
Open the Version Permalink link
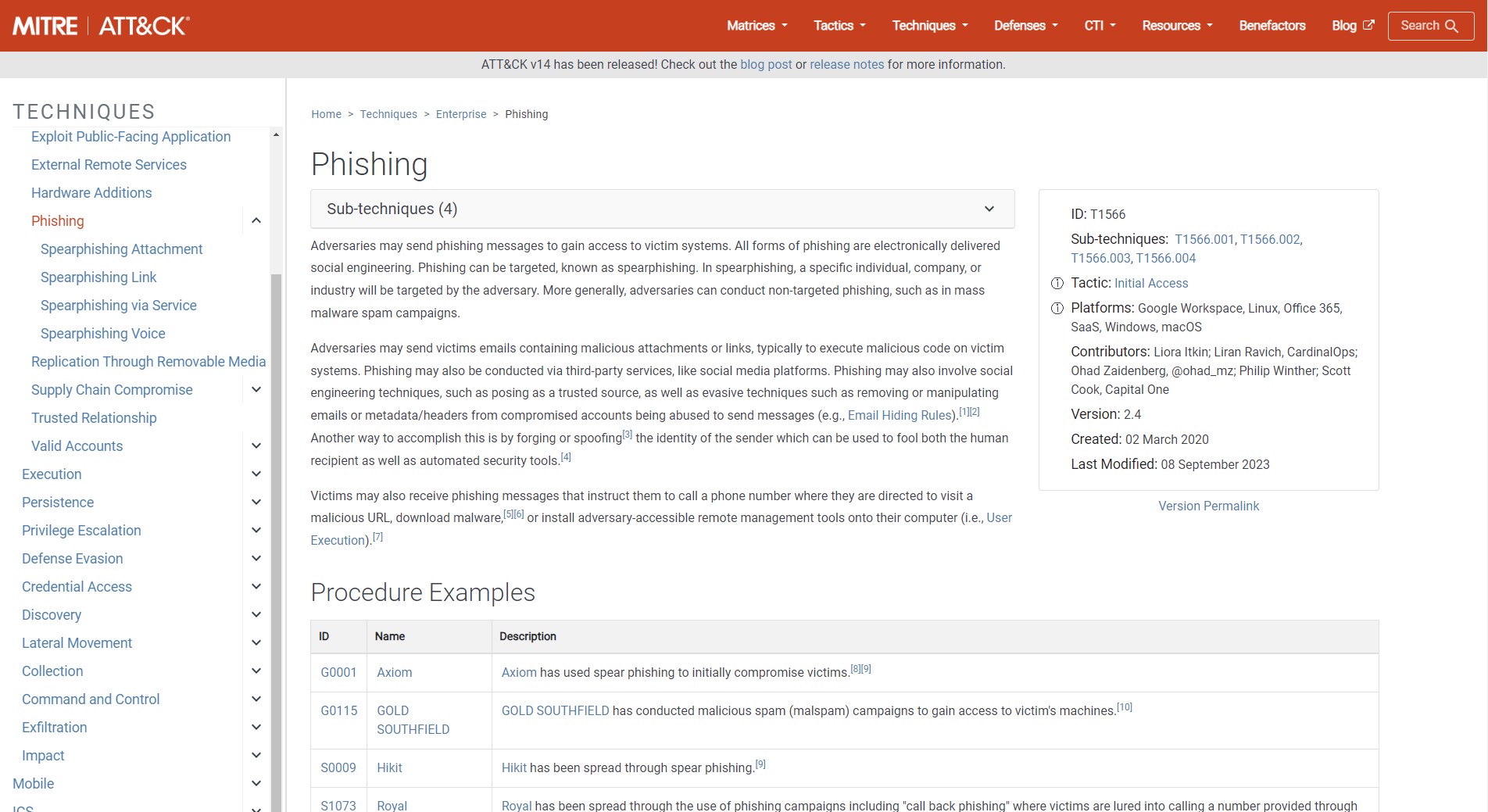[1208, 506]
